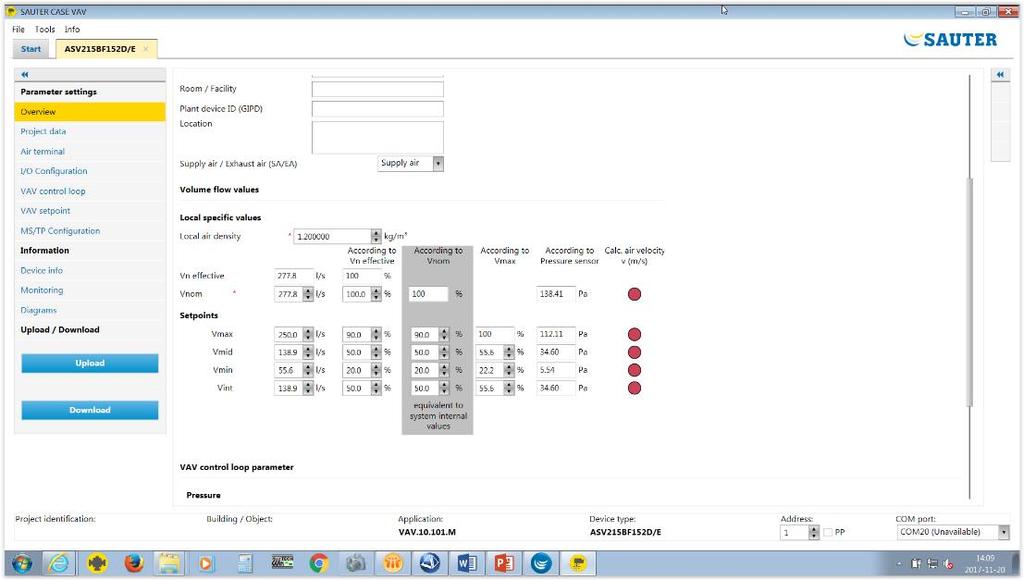Screen dimensions: 1024x580
Task: Open the Windows Start menu
Action: [22, 563]
